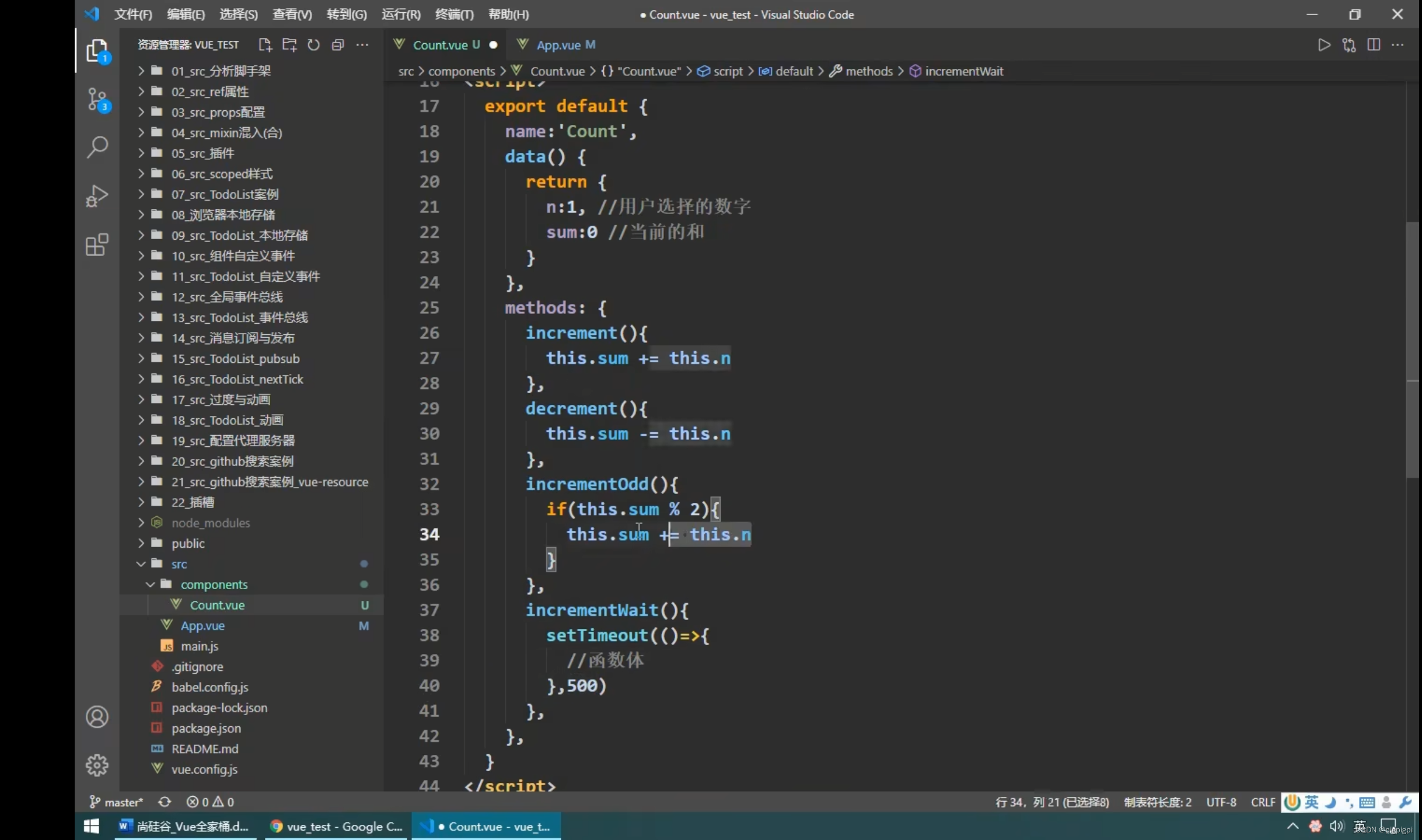
Task: Split the editor to the right
Action: (x=1374, y=45)
